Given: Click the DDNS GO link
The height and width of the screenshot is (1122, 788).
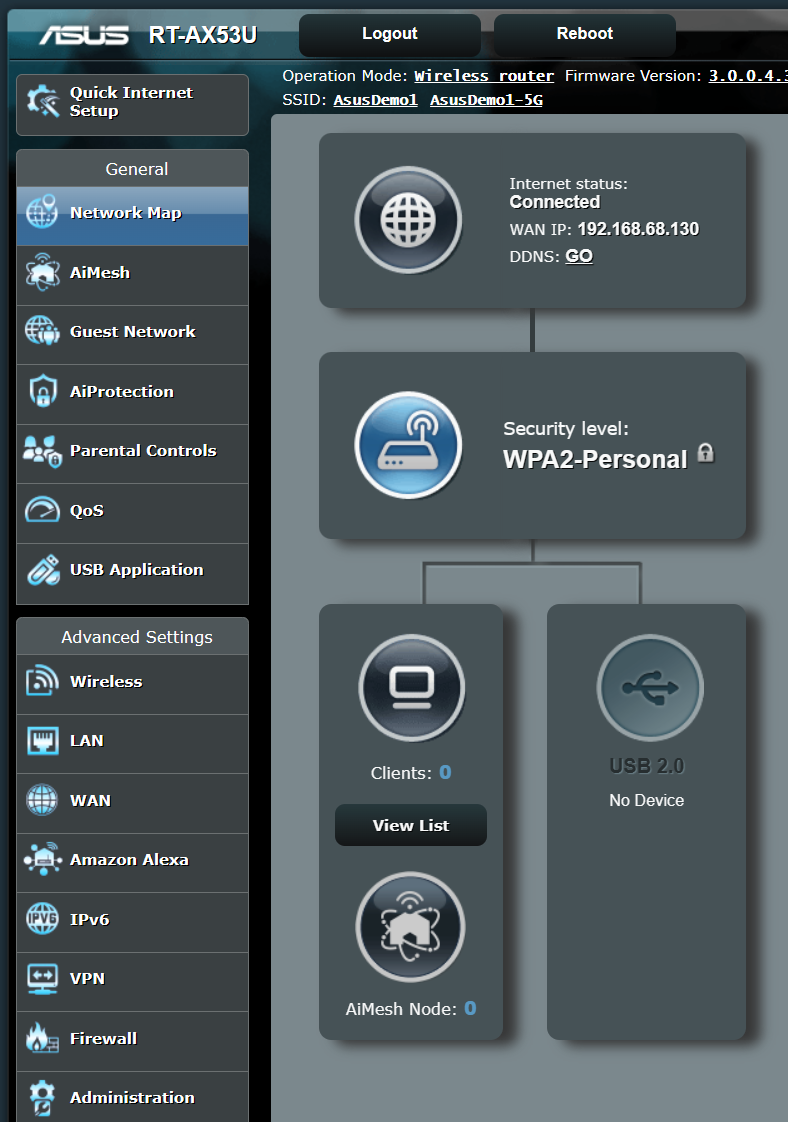Looking at the screenshot, I should tap(579, 256).
